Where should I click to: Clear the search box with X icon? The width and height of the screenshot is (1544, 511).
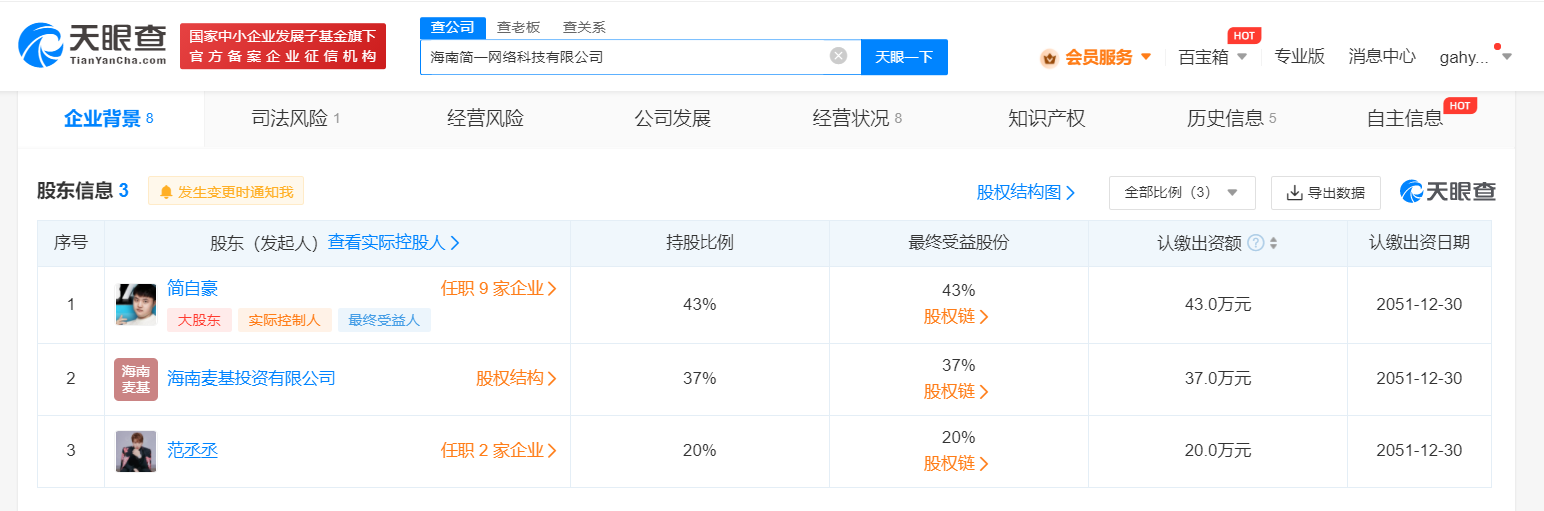[x=838, y=56]
